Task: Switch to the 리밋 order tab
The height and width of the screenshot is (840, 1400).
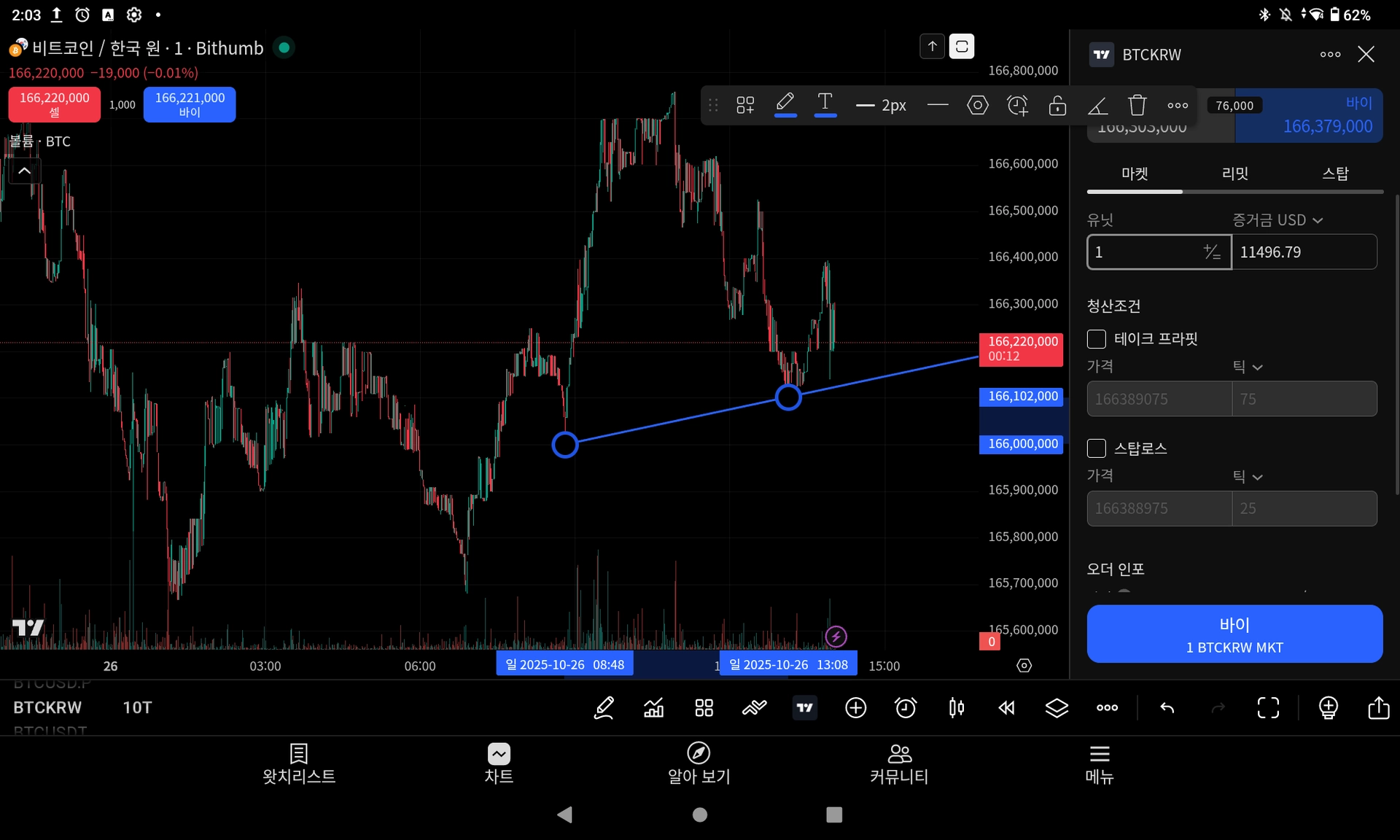Action: [1235, 174]
